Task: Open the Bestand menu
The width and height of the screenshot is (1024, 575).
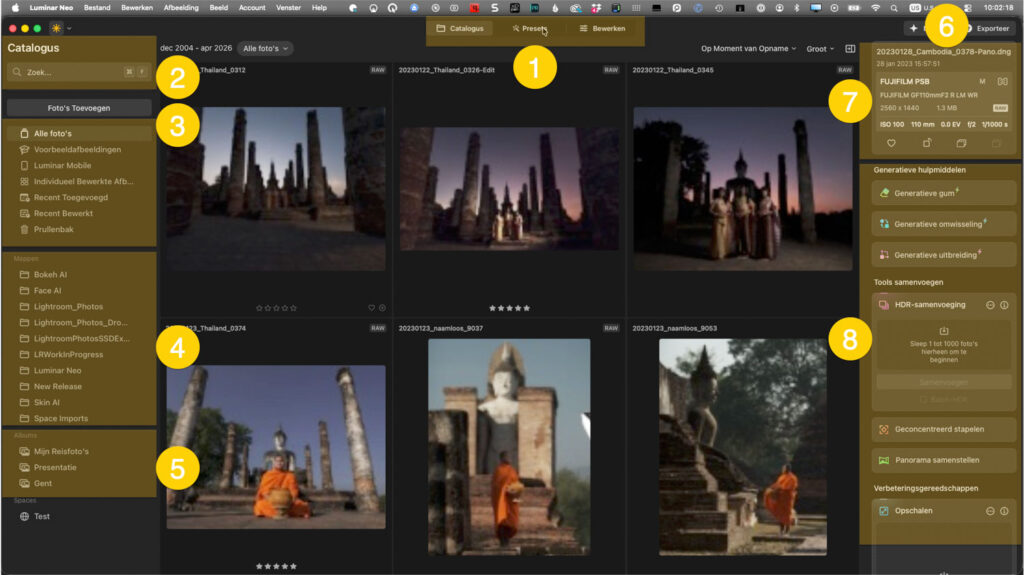Action: pos(97,8)
